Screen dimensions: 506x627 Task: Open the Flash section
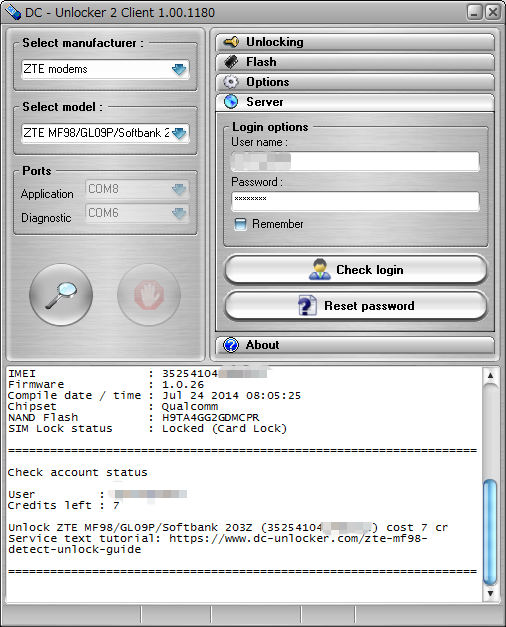355,62
